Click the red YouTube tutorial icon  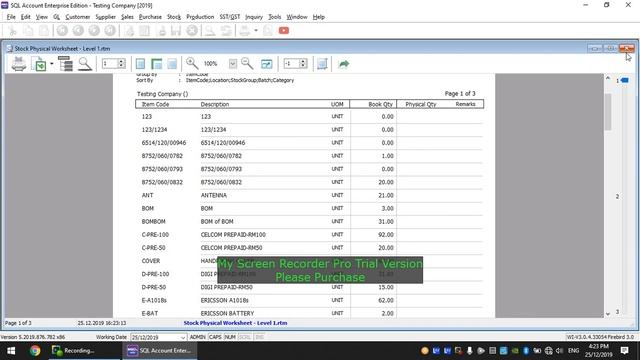[284, 31]
